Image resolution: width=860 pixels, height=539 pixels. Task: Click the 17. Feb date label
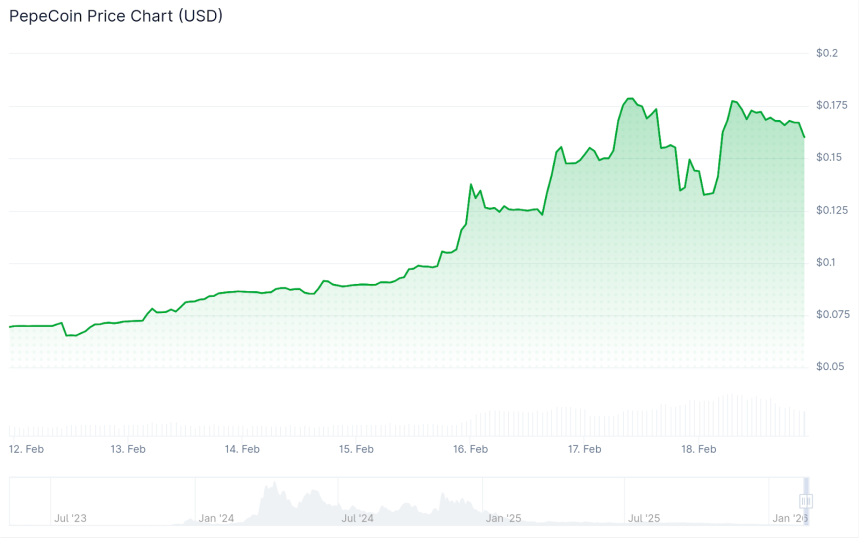click(x=584, y=449)
